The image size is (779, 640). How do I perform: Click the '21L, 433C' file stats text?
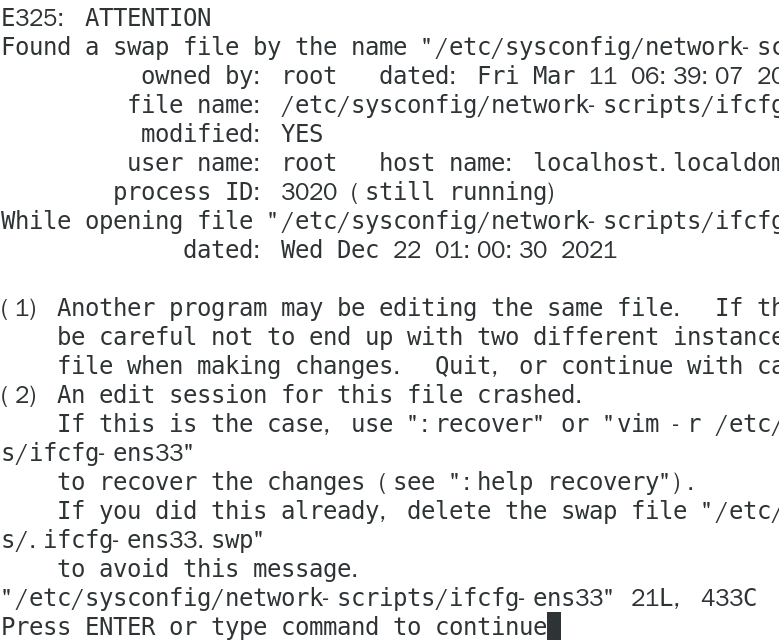[694, 598]
